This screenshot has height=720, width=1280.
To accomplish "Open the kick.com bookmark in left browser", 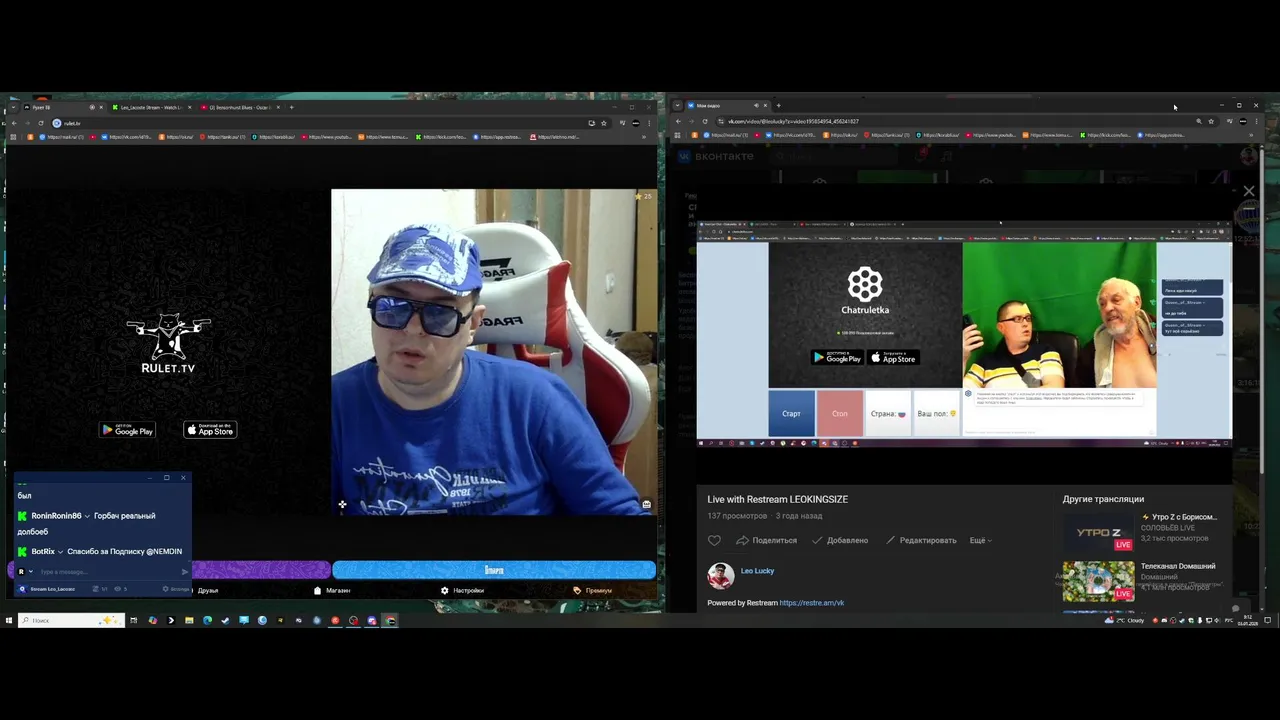I will [441, 137].
